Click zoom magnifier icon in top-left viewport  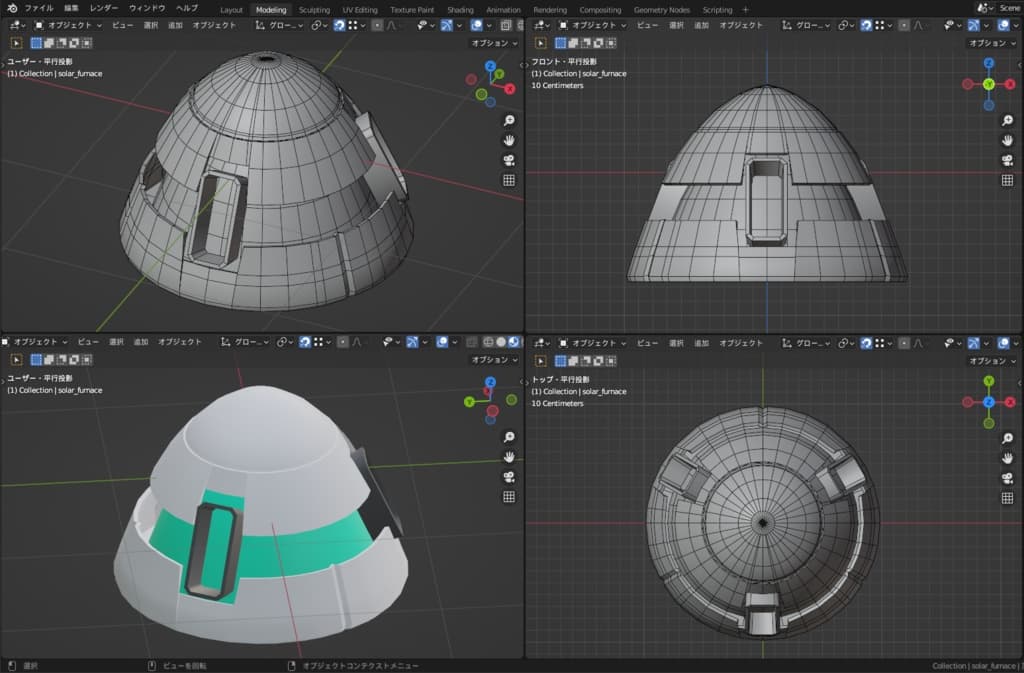pyautogui.click(x=508, y=120)
